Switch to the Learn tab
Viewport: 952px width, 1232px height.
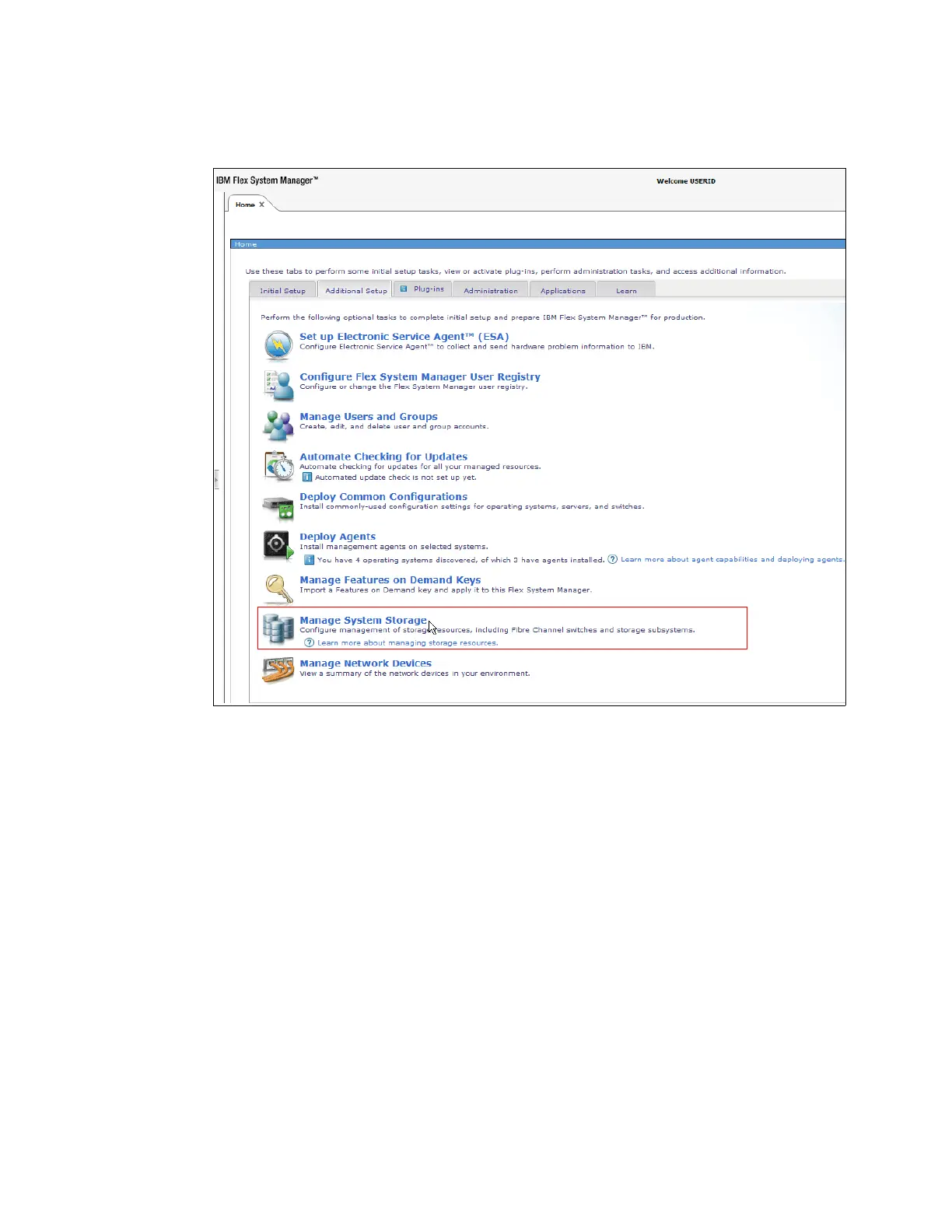(x=626, y=290)
